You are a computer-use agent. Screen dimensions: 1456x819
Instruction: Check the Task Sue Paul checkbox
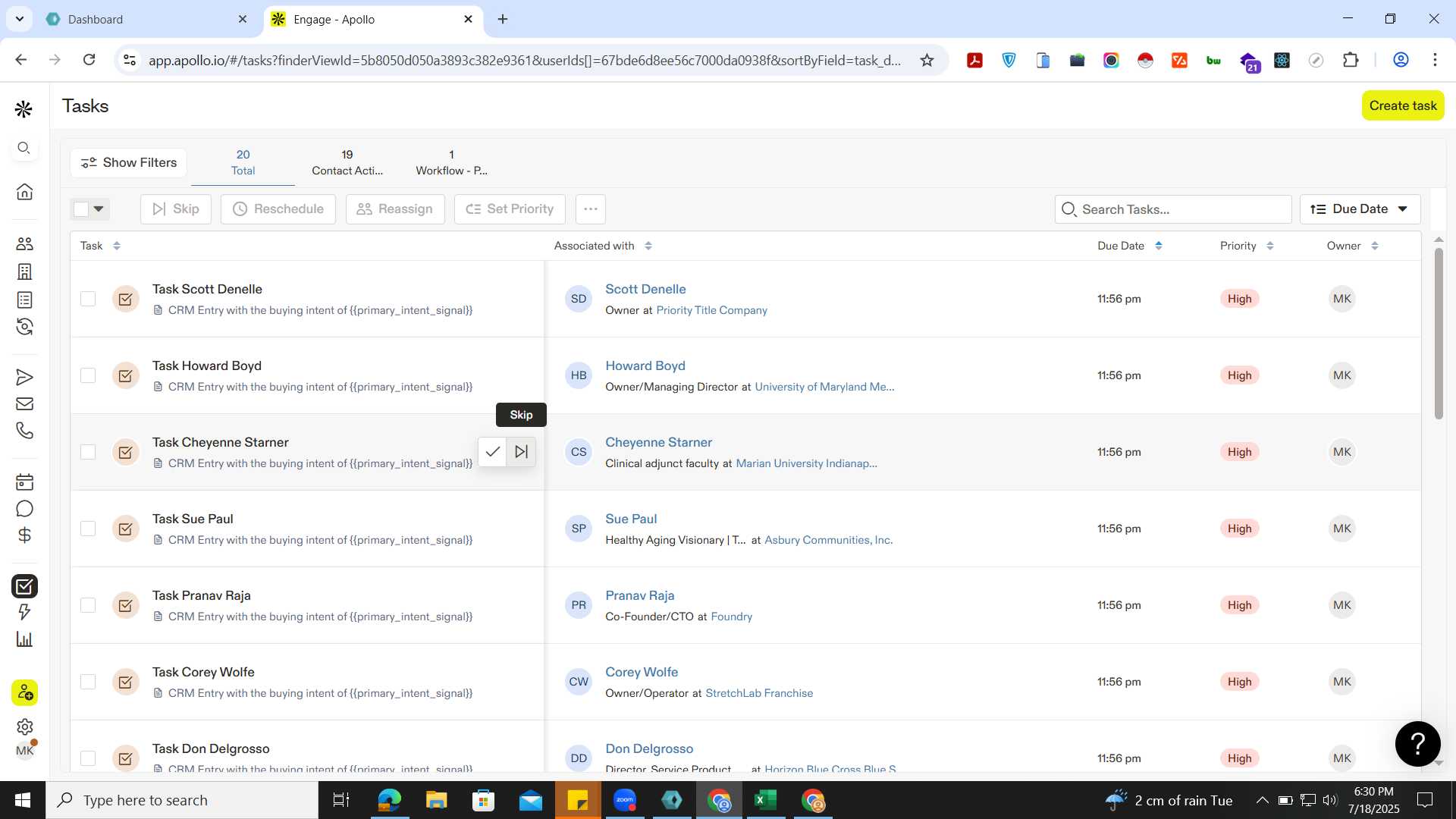click(x=88, y=529)
